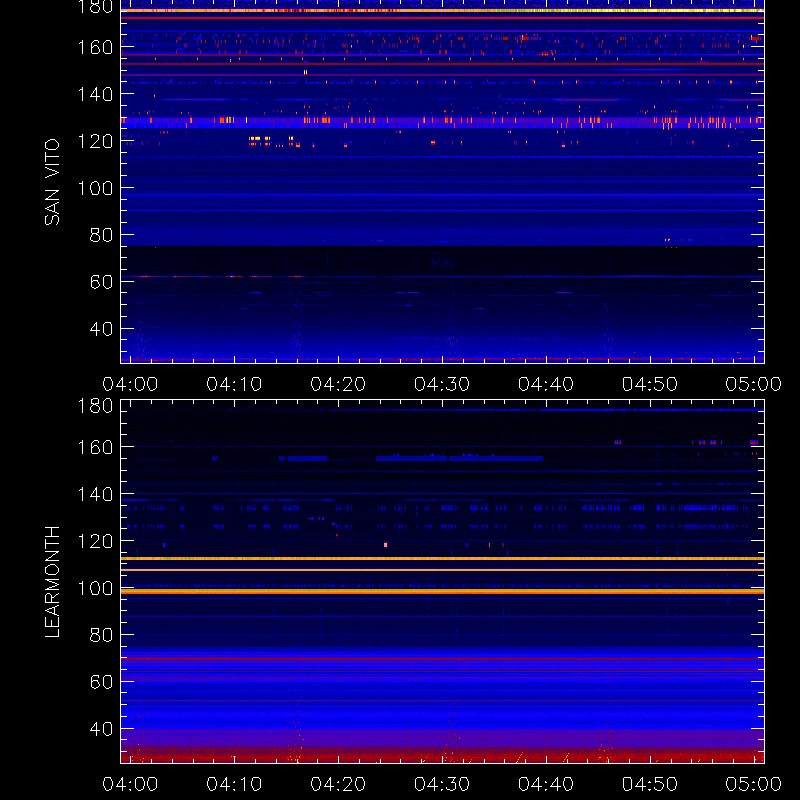Pick the 160 frequency label on San Vito axis
This screenshot has width=800, height=800.
(x=95, y=47)
